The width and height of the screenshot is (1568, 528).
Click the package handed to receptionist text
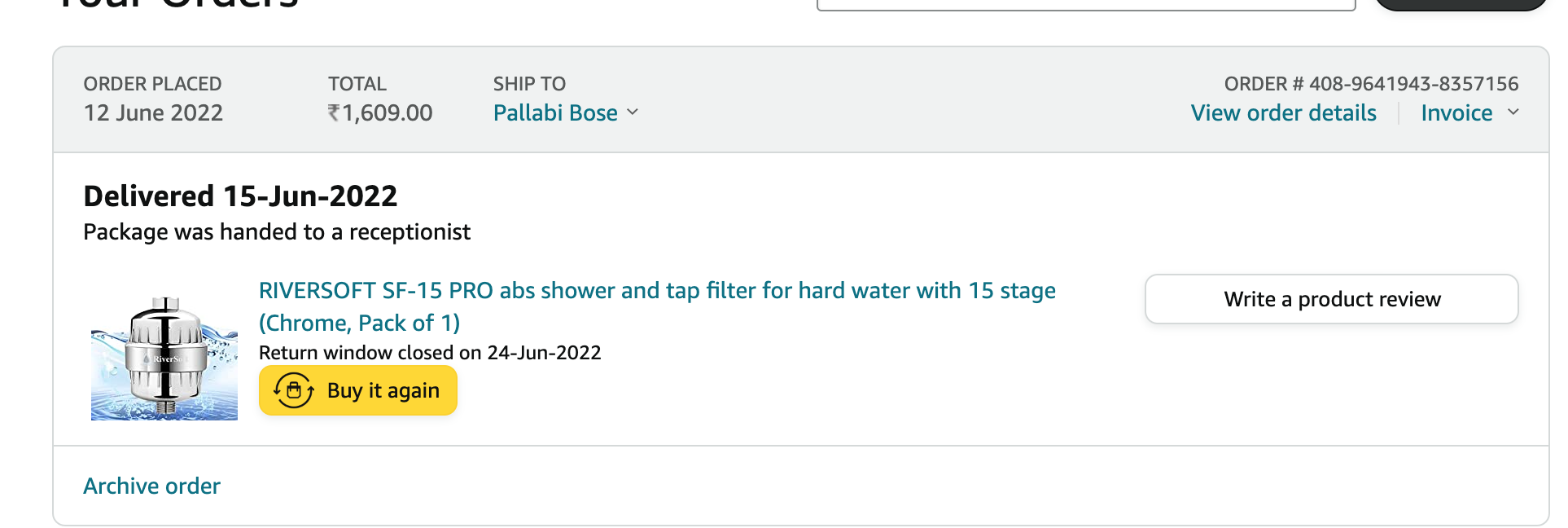click(277, 232)
